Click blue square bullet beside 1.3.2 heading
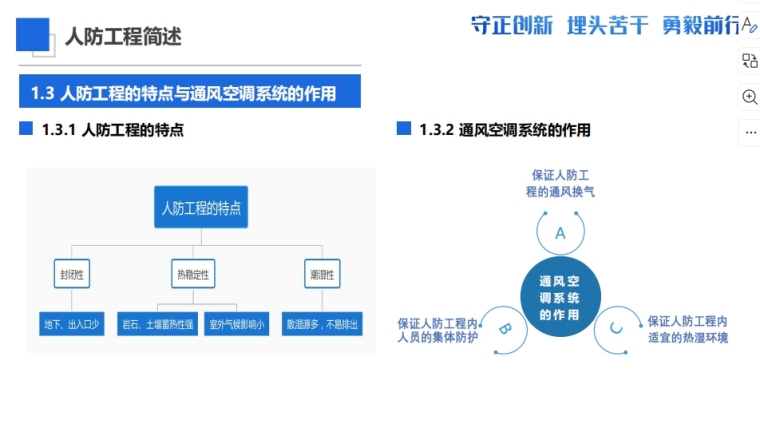 [x=404, y=129]
